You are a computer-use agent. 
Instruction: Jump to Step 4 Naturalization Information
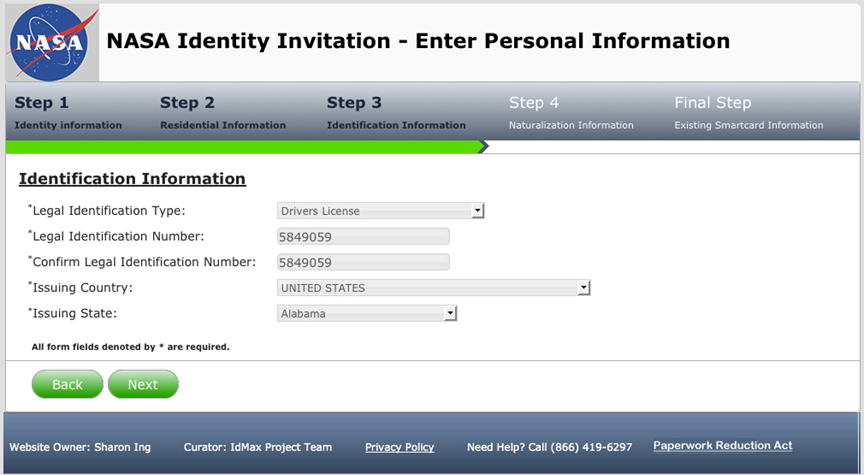click(570, 113)
